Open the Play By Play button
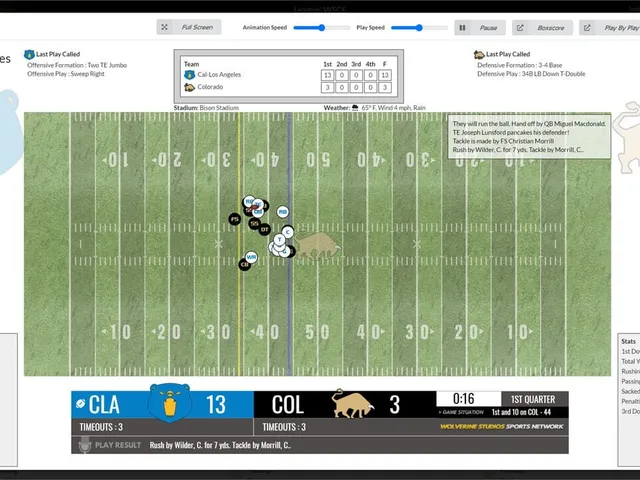 click(x=609, y=28)
